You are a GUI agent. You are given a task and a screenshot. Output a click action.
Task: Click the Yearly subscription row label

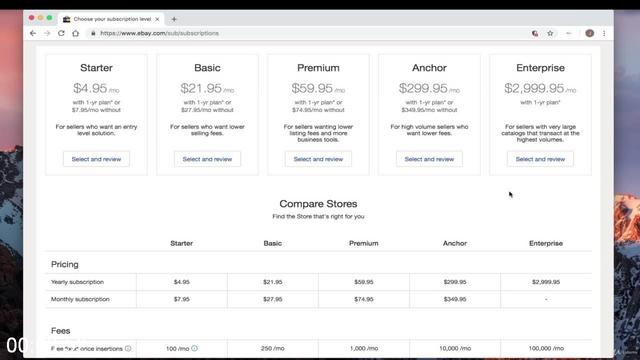tap(78, 282)
